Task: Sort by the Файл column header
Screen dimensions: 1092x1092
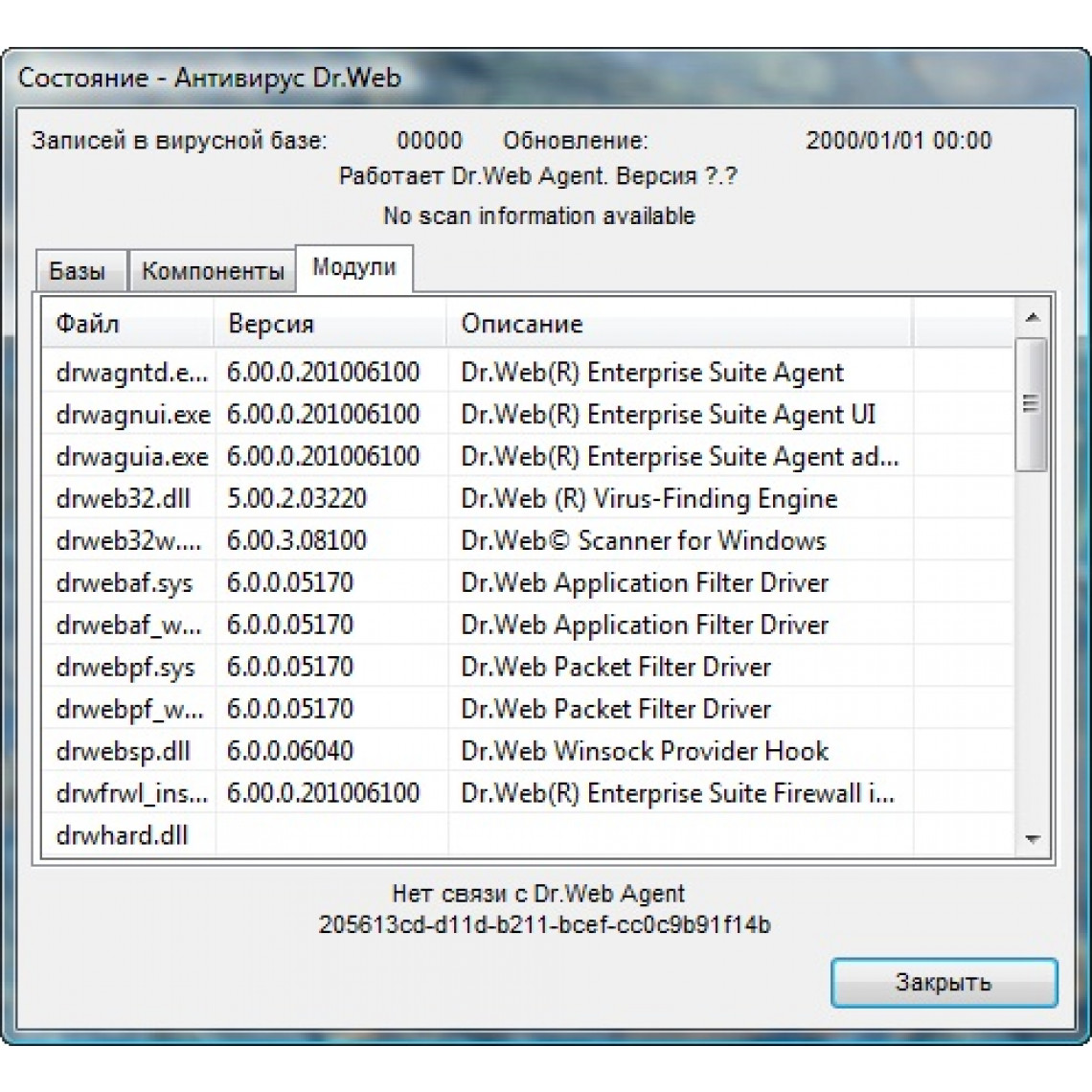Action: (x=127, y=324)
